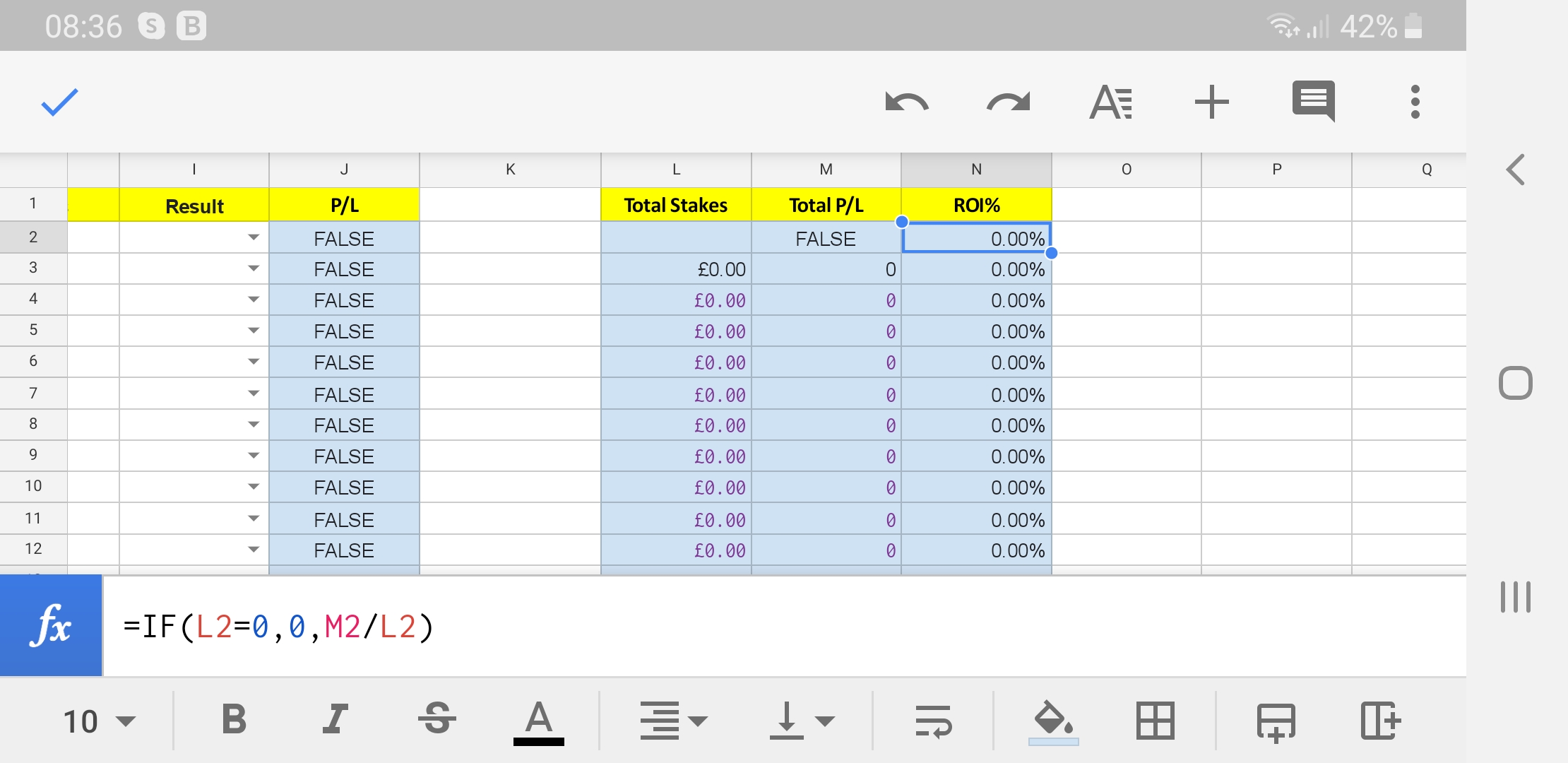Select row header 6
The image size is (1568, 763).
pyautogui.click(x=33, y=361)
